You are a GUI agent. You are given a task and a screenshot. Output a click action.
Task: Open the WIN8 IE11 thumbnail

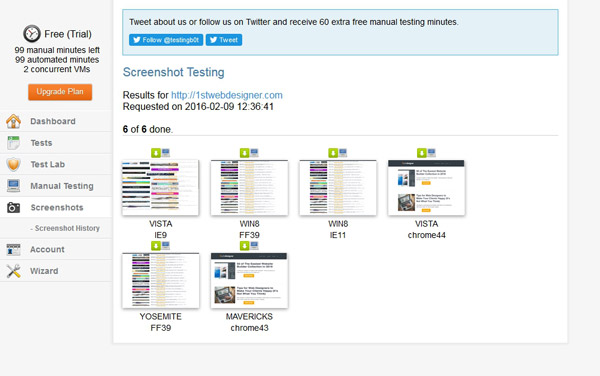338,187
